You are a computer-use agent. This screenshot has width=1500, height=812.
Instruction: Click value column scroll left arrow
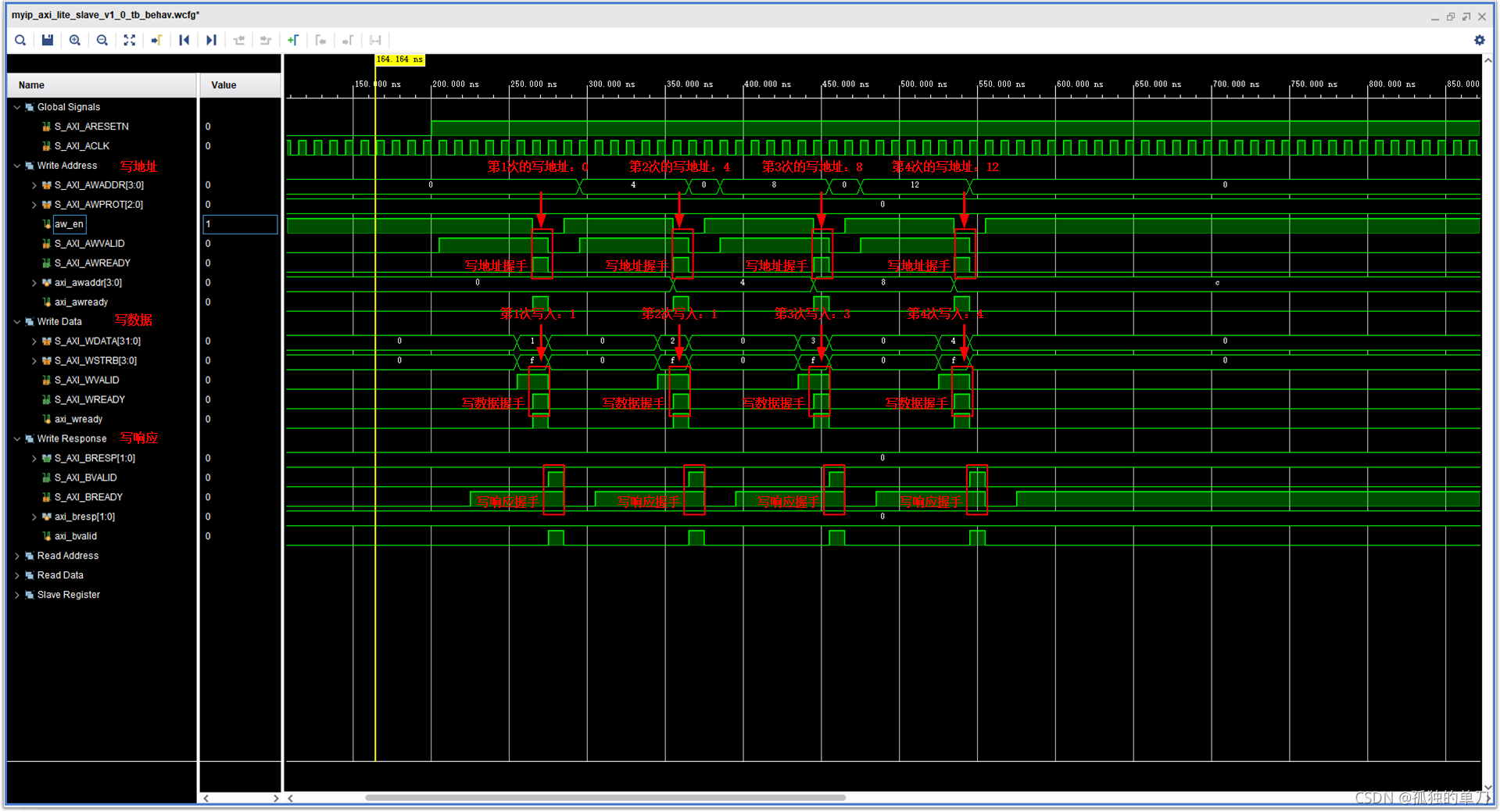tap(206, 798)
